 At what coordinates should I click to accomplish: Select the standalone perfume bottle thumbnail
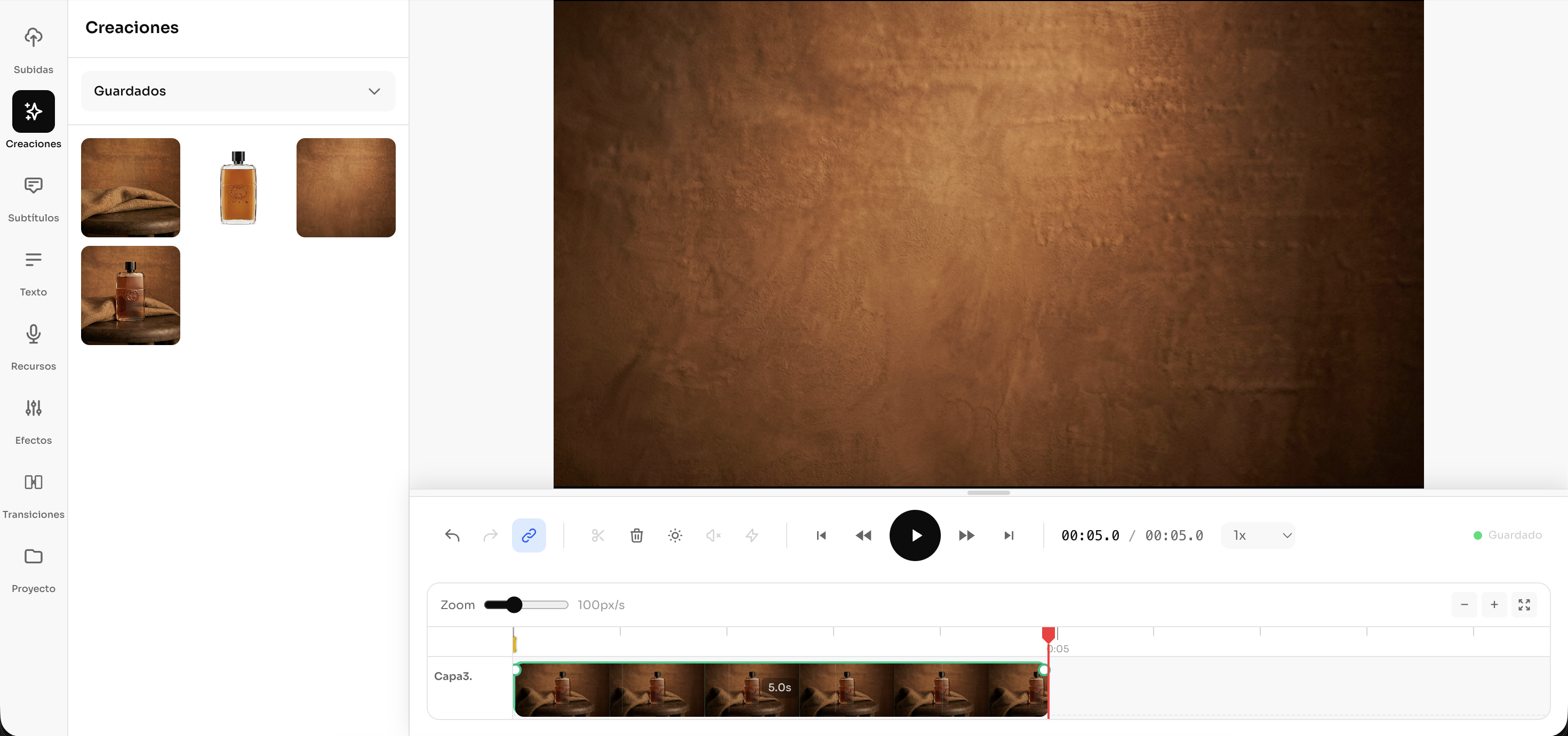click(238, 188)
